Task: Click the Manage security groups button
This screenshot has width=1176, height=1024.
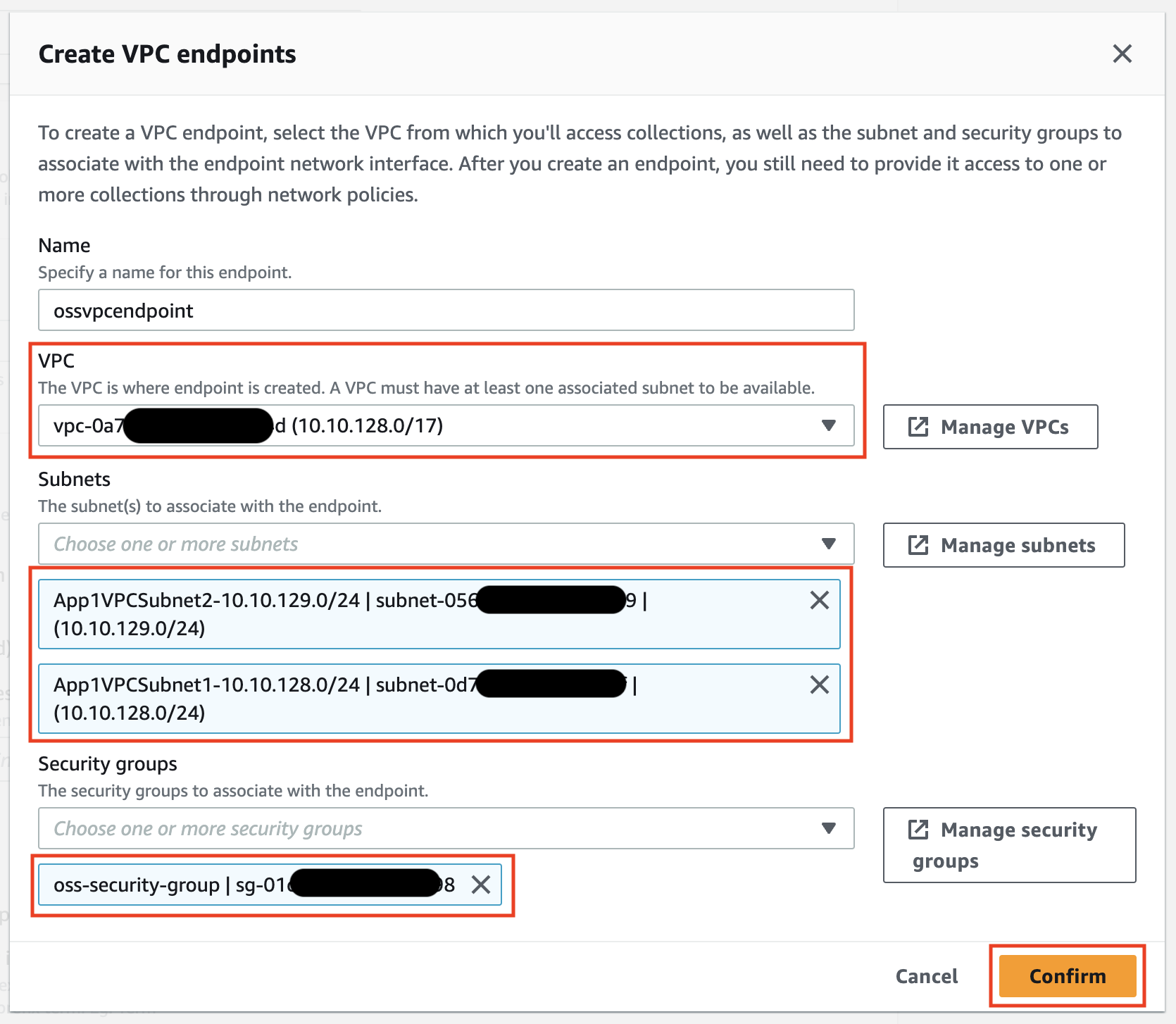Action: (x=1009, y=845)
